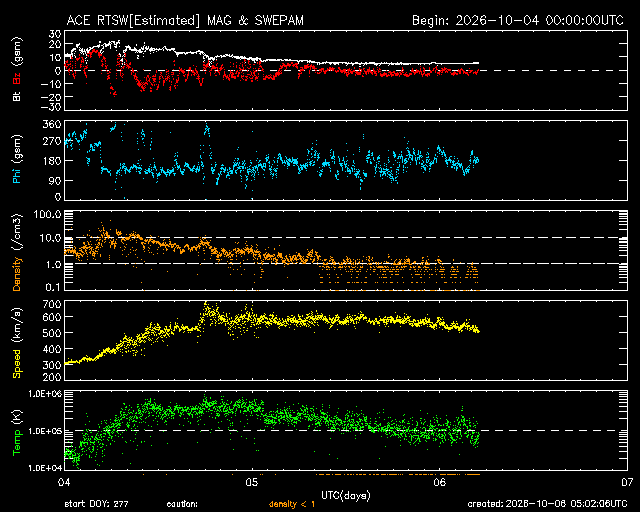Click the Begin: 2026-10-04 00:00:00UTC timestamp

[x=518, y=20]
